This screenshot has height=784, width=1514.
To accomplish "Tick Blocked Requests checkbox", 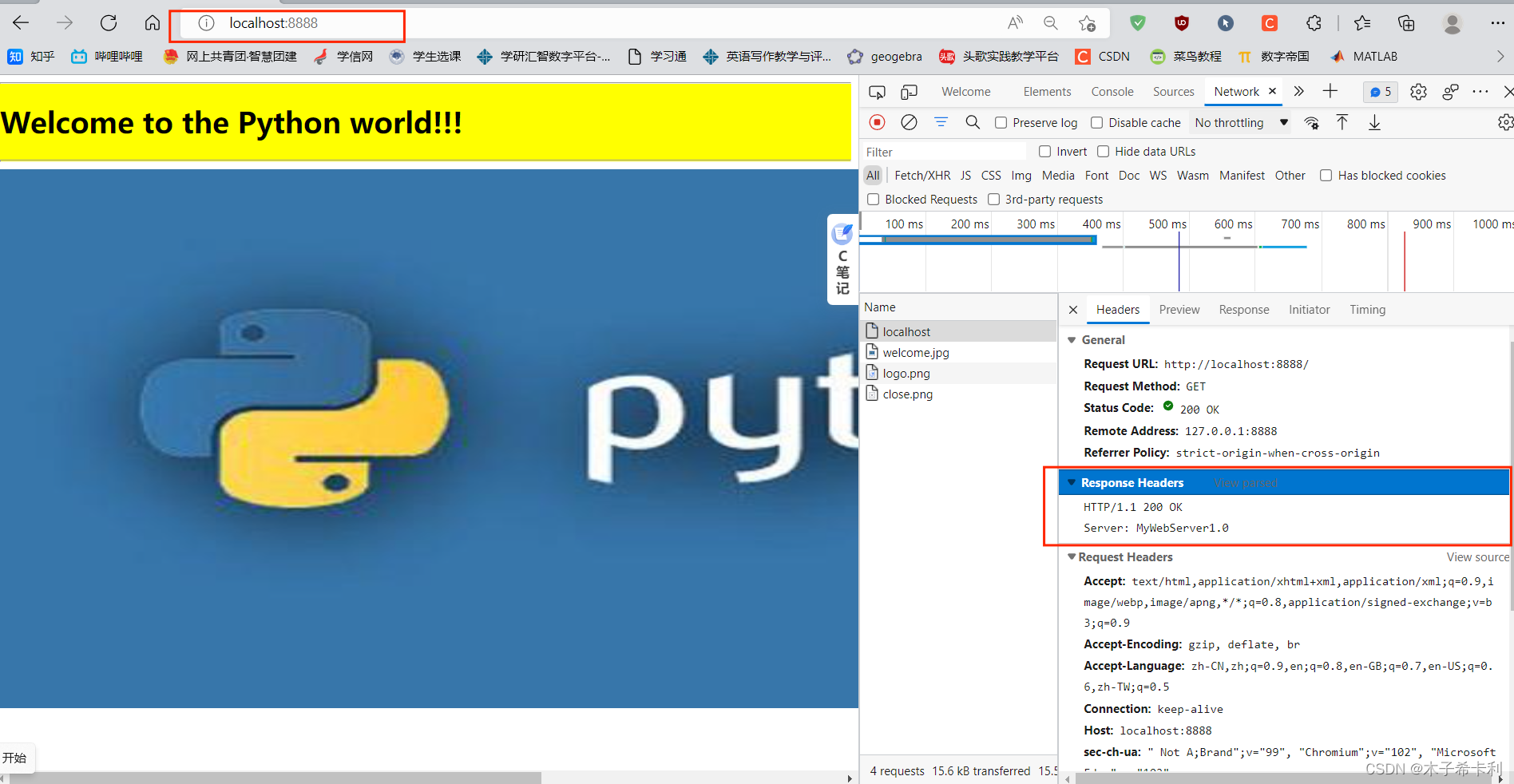I will click(x=873, y=200).
